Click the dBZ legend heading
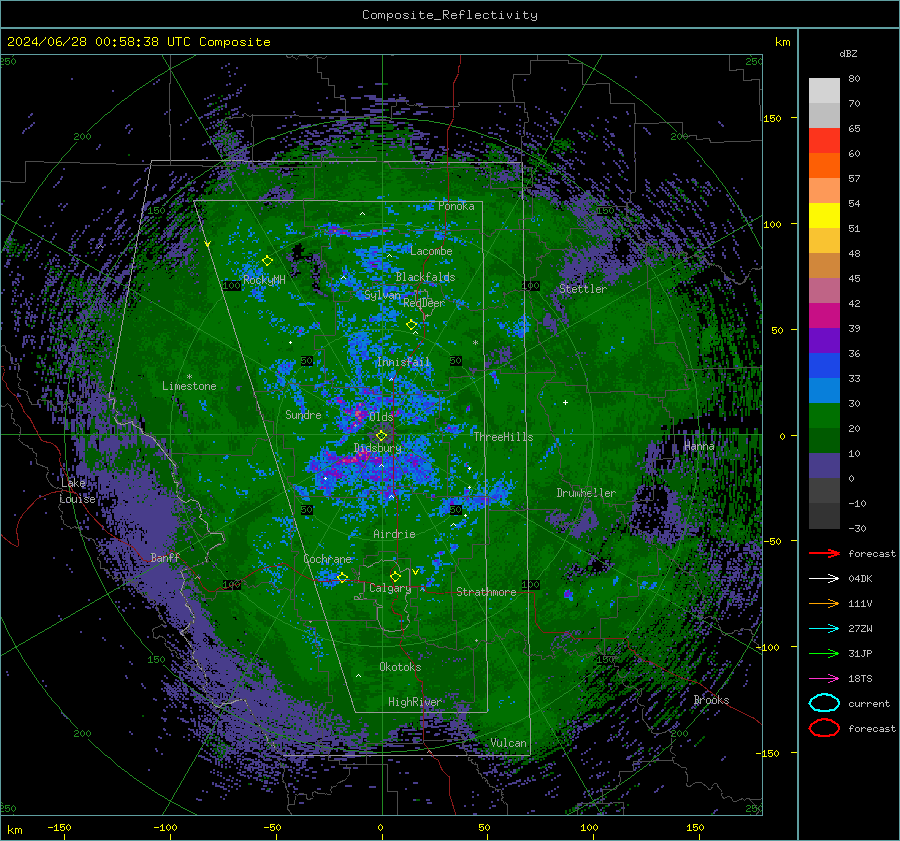 click(x=848, y=53)
